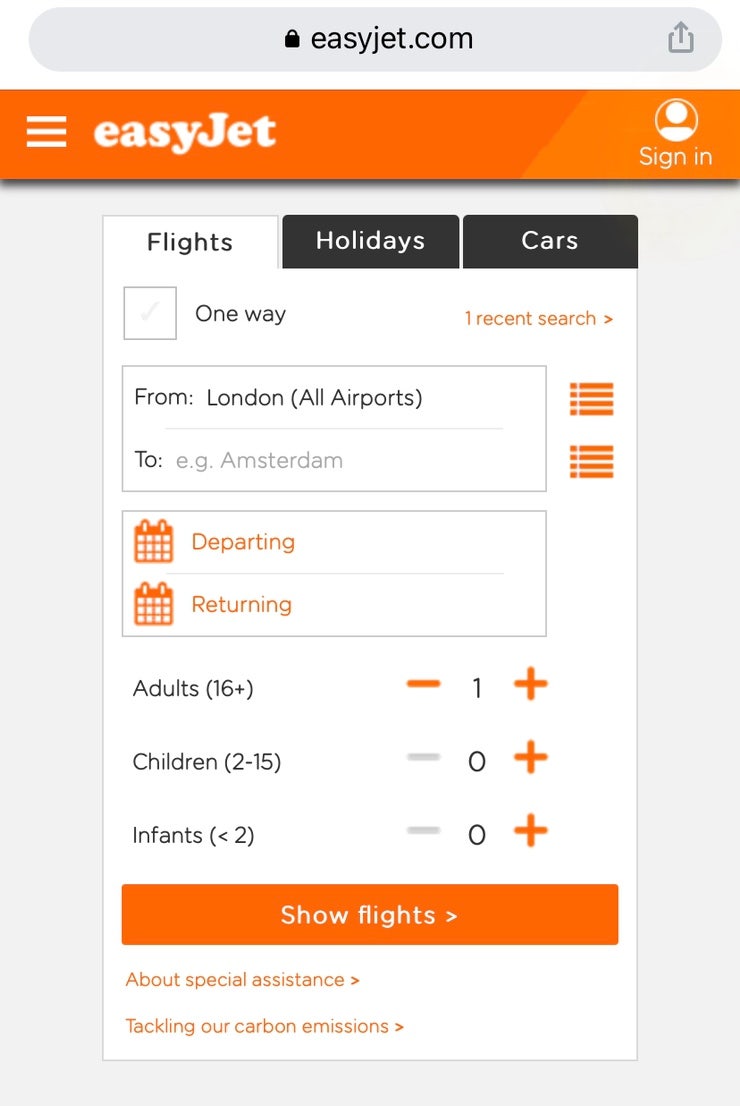
Task: Click the easyJet logo
Action: click(184, 133)
